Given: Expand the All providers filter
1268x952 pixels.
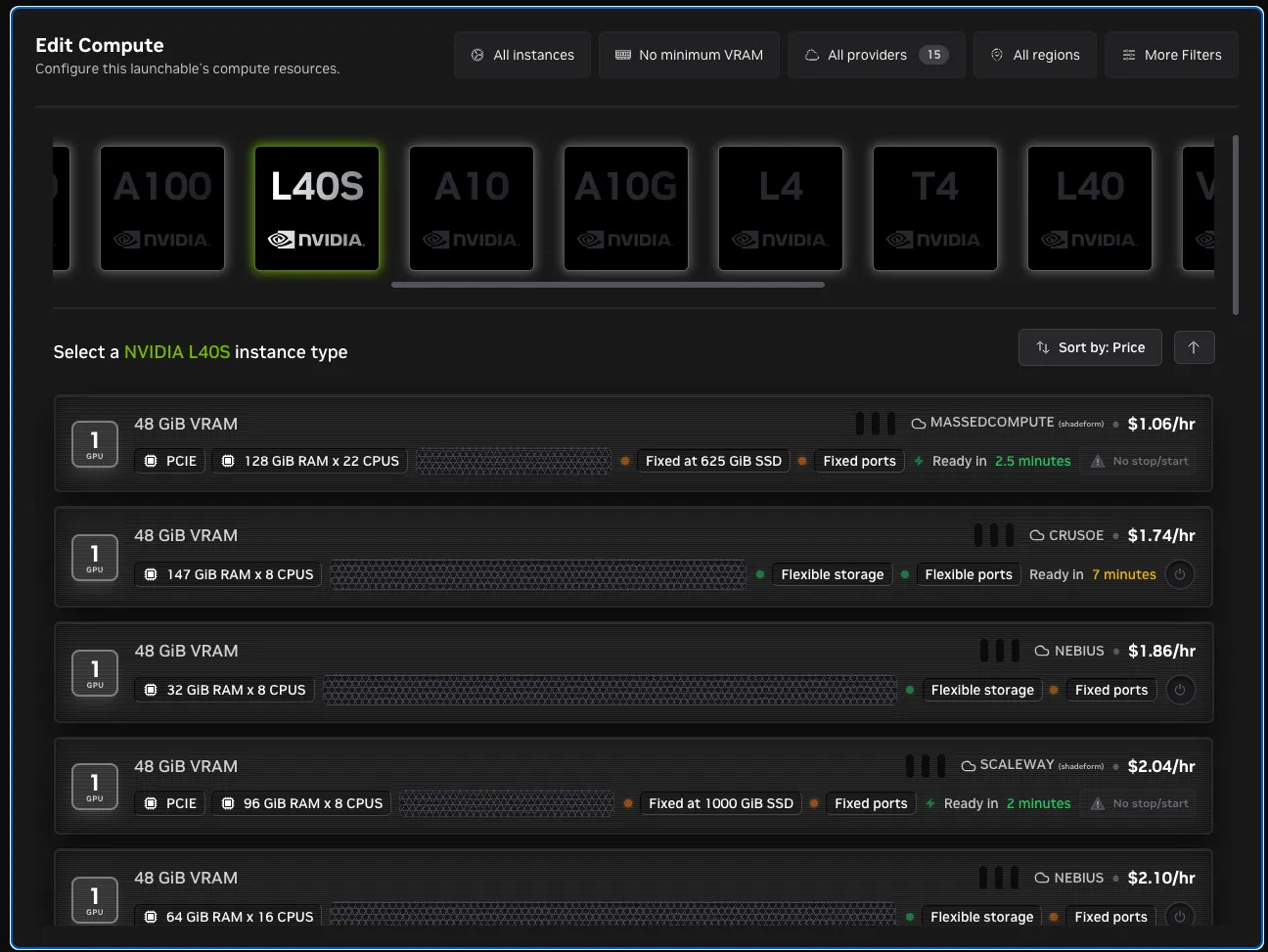Looking at the screenshot, I should click(x=877, y=55).
